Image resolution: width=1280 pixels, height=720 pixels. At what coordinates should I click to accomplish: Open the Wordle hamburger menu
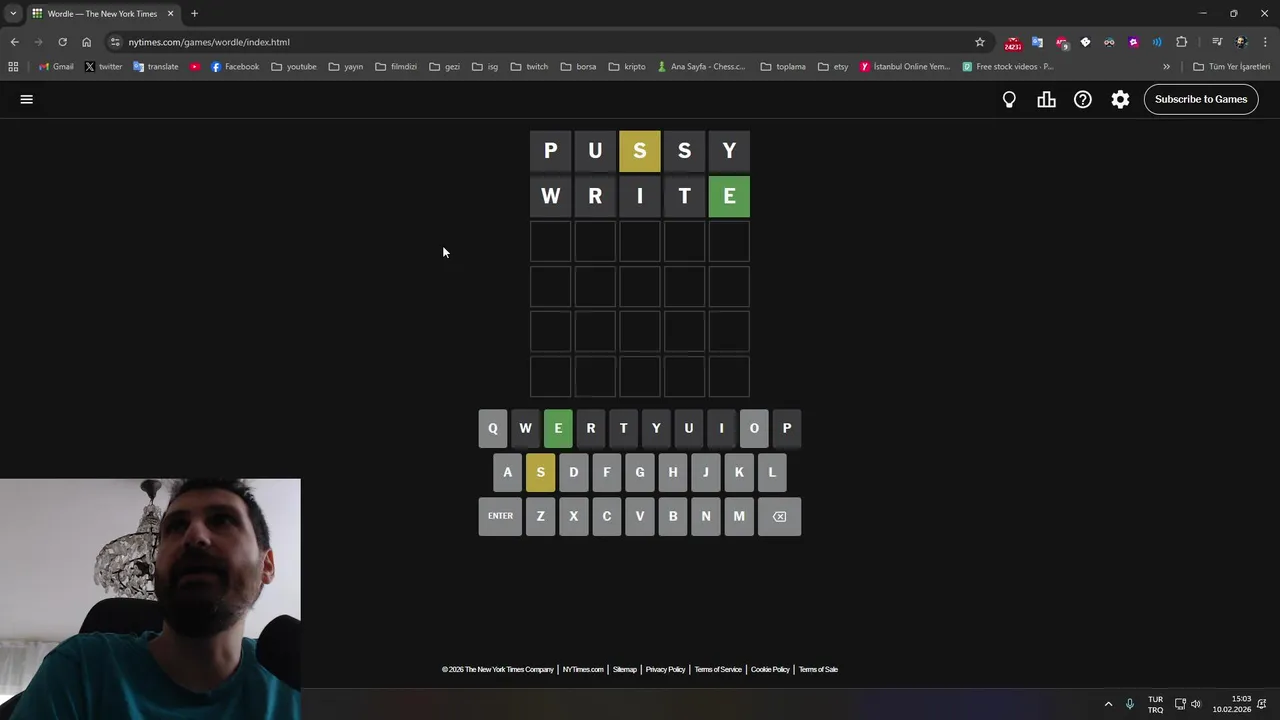pyautogui.click(x=27, y=99)
